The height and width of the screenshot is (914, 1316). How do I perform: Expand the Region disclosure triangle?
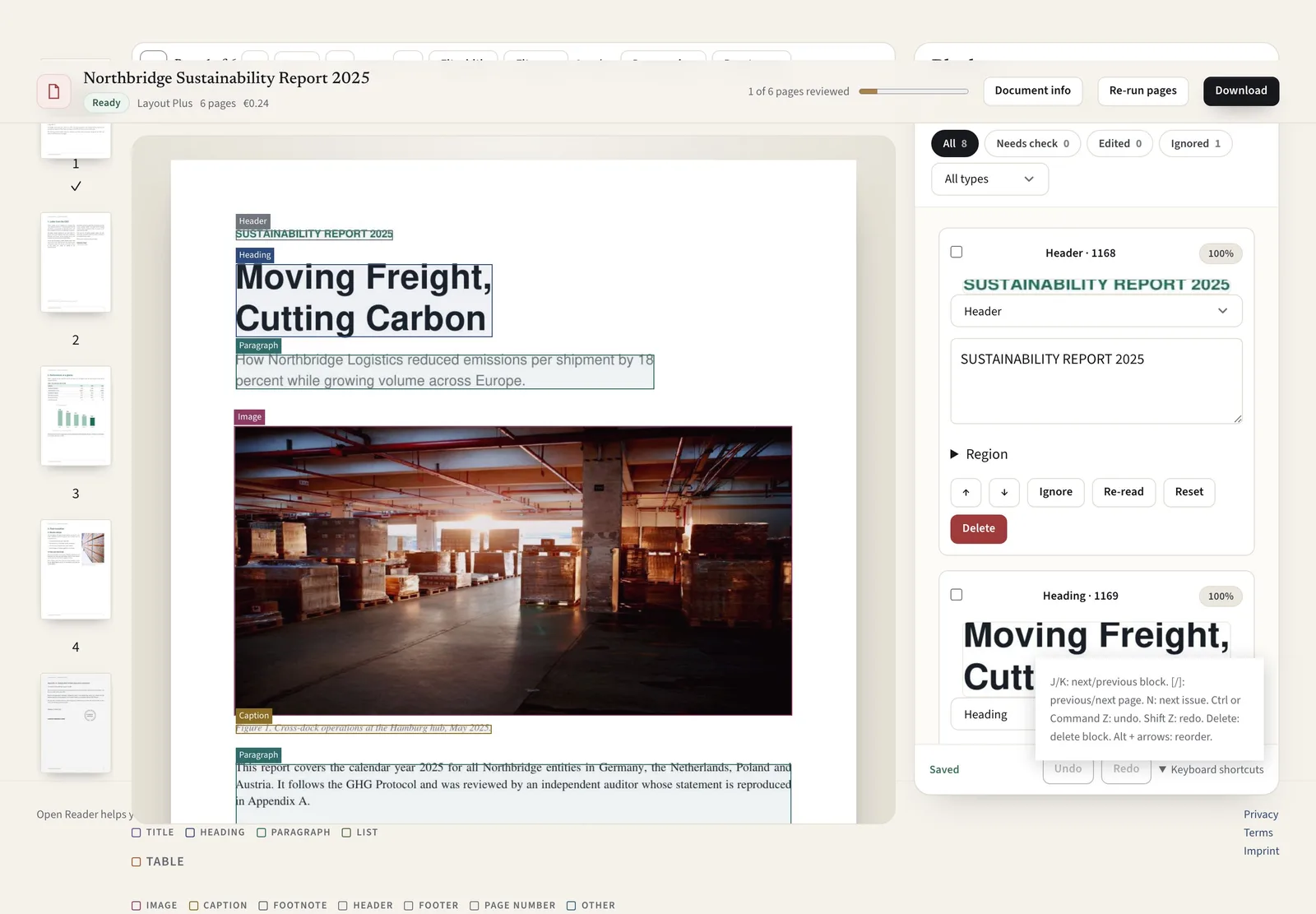click(x=954, y=454)
